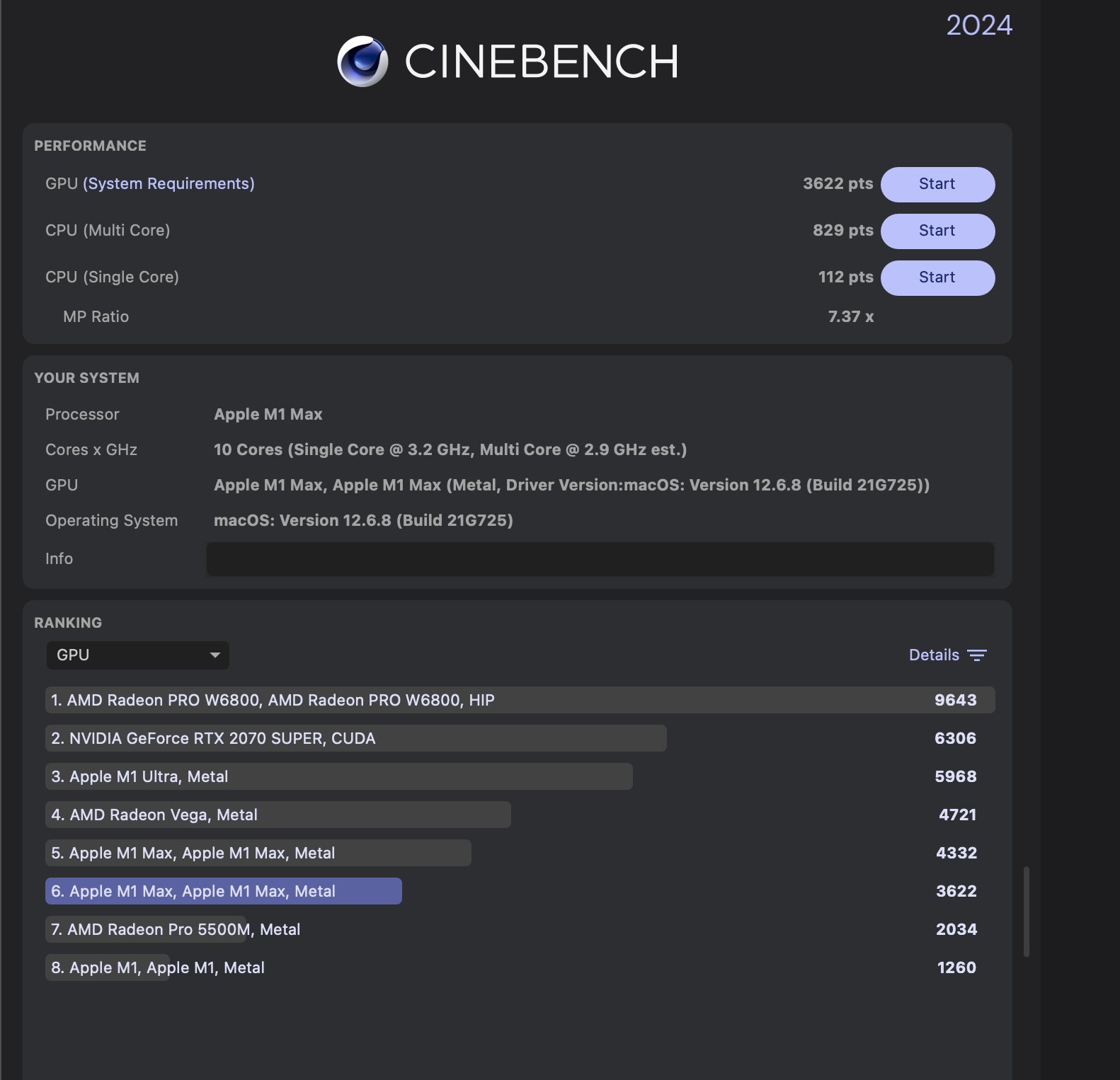Click the CPU (Single Core) label
Screen dimensions: 1120x1080
pyautogui.click(x=112, y=277)
